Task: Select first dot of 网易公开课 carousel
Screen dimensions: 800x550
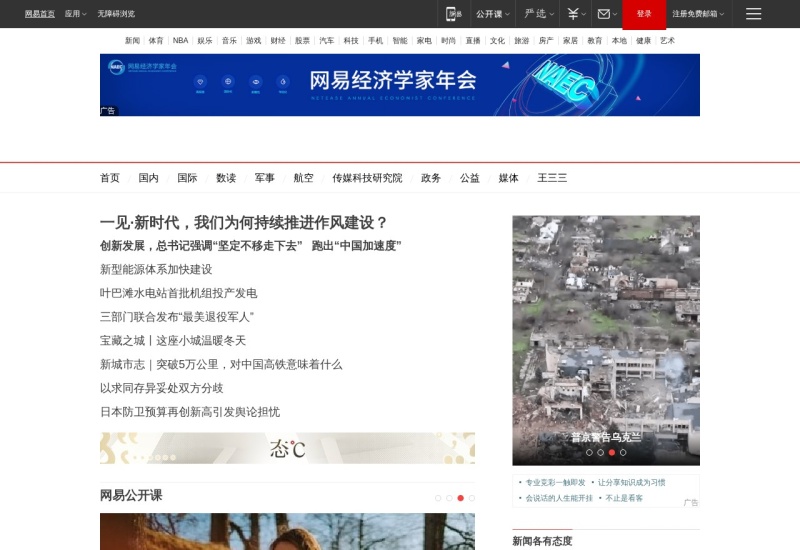Action: pos(438,498)
